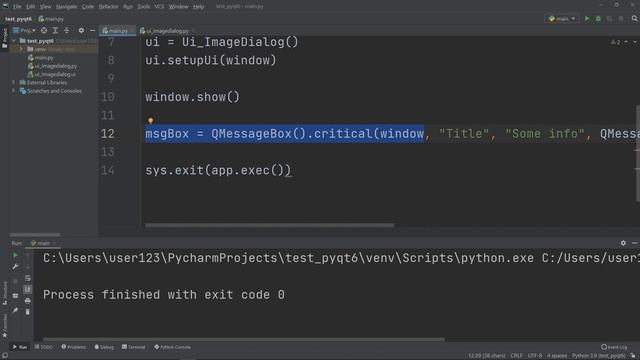Open the Debug tool window button
Viewport: 640px width, 360px height.
tap(104, 347)
